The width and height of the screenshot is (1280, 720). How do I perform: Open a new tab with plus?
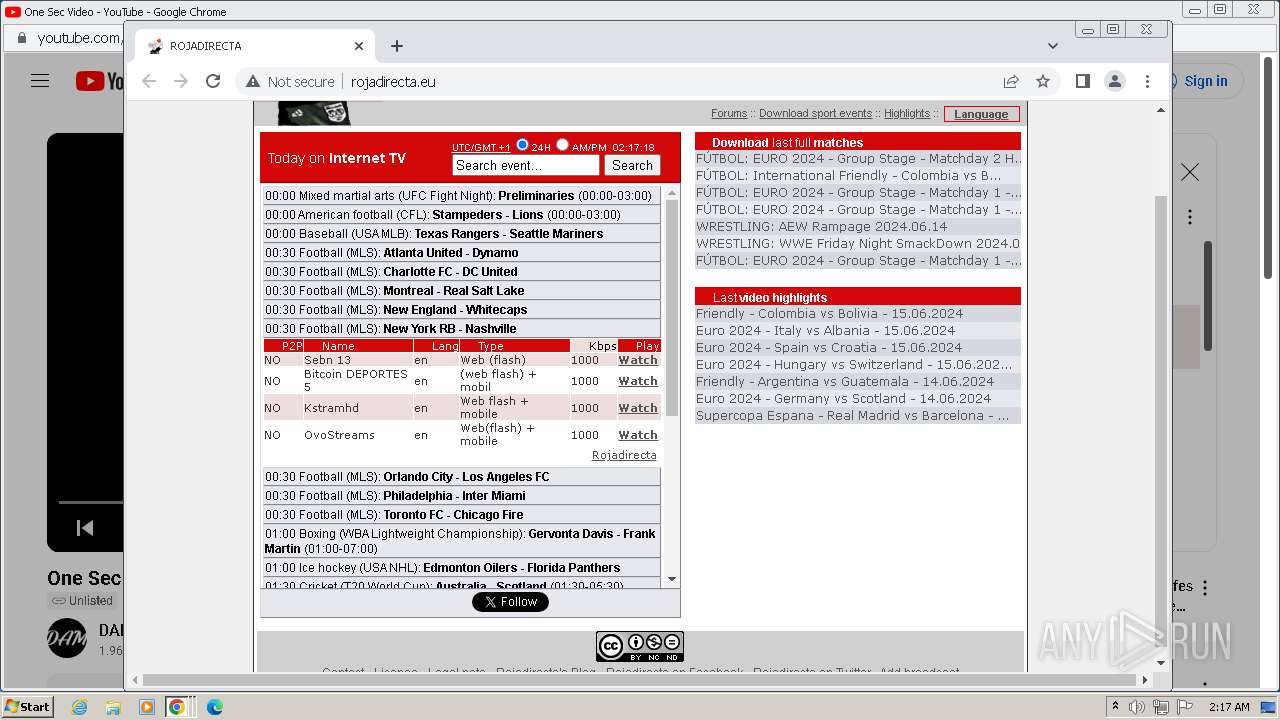point(397,46)
